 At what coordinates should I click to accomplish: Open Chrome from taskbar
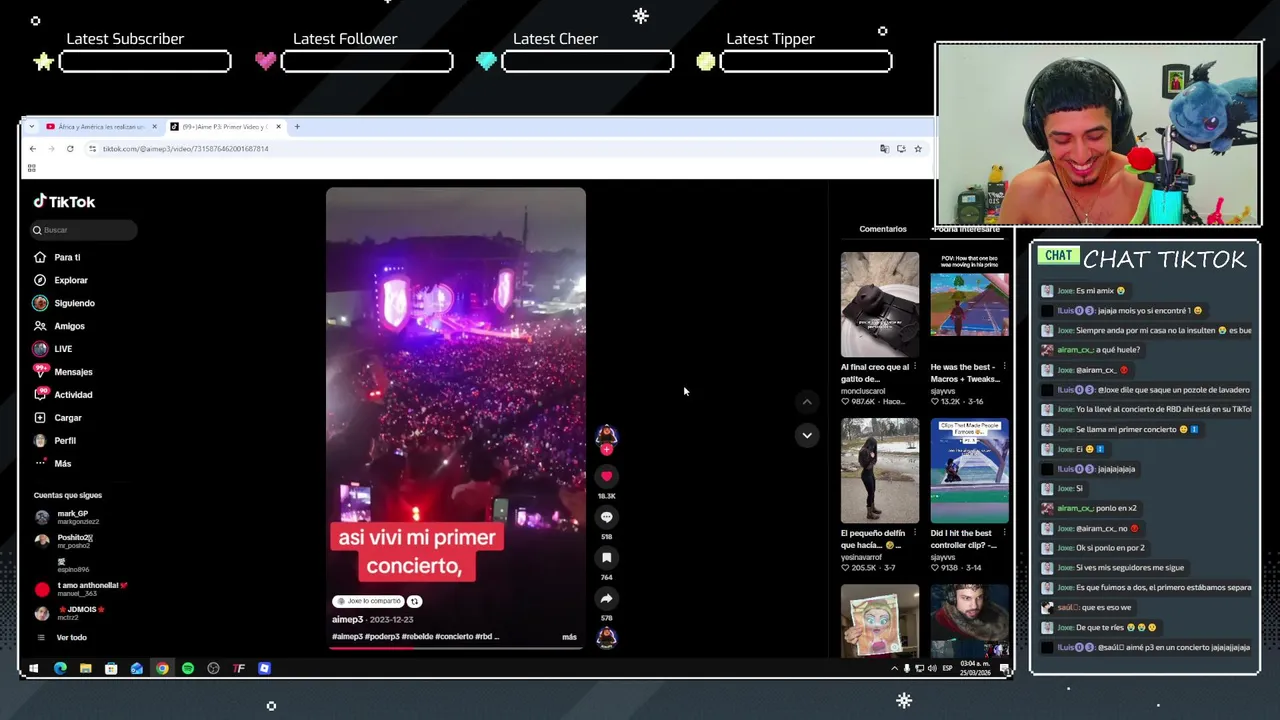point(162,669)
